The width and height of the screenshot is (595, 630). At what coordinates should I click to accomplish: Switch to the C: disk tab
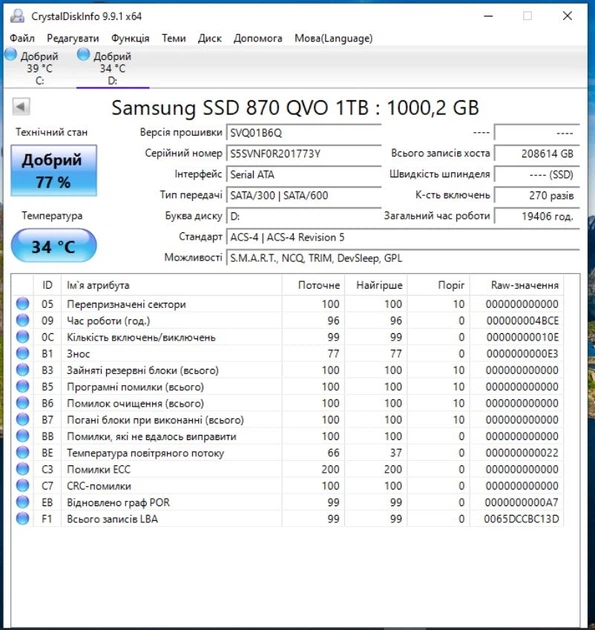39,68
